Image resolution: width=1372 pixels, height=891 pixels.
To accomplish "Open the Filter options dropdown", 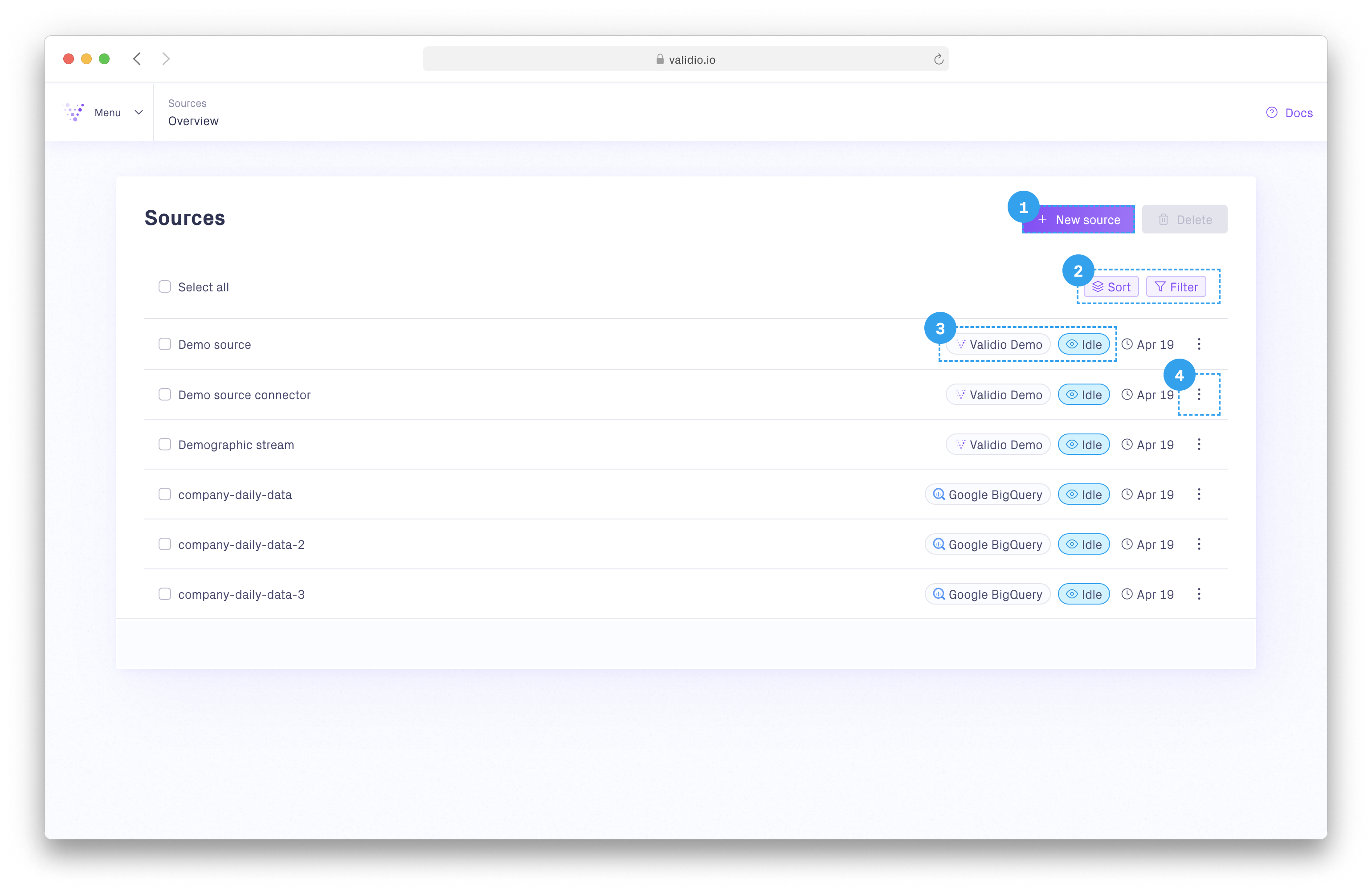I will [1176, 287].
